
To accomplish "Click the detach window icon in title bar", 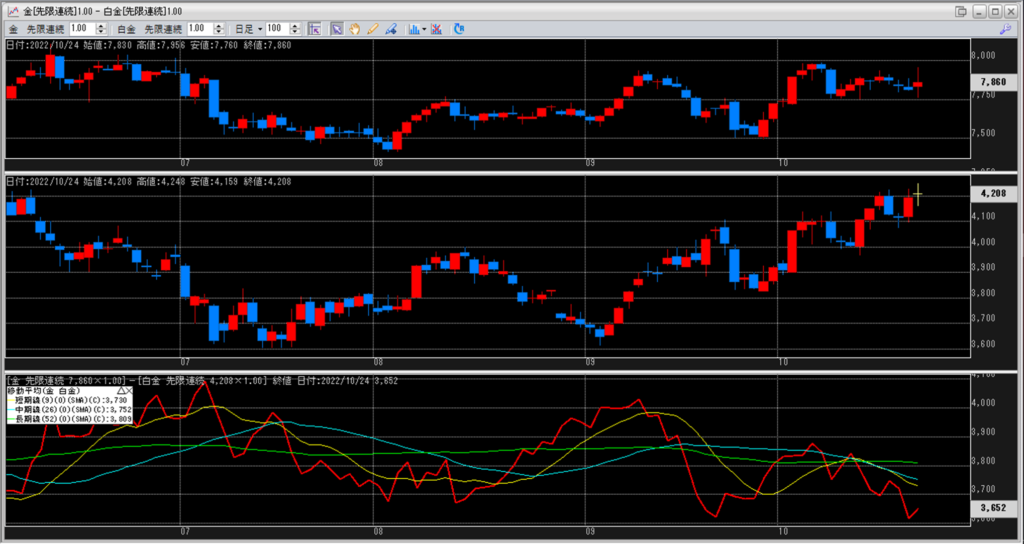I will 961,10.
